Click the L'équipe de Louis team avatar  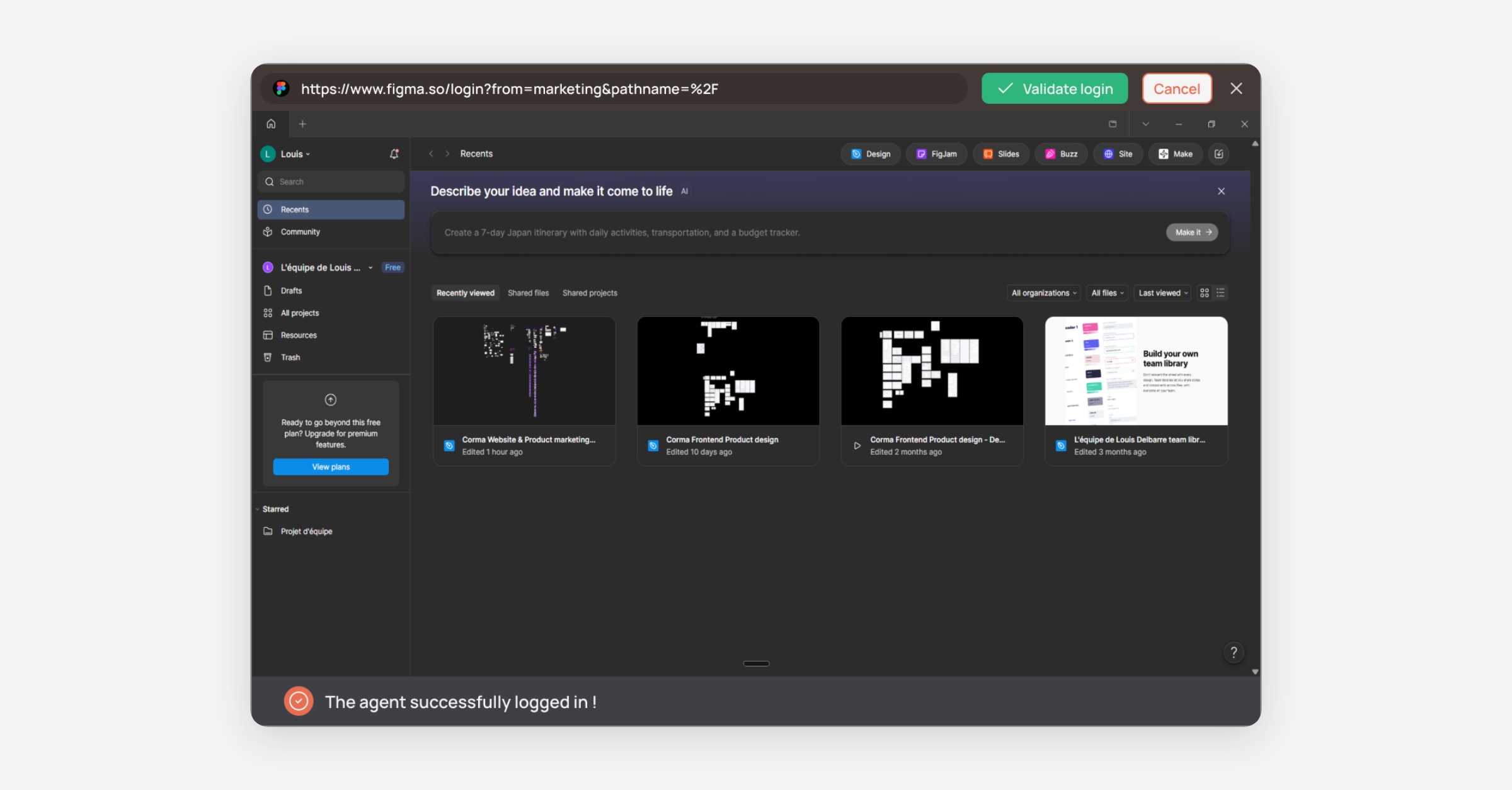click(268, 268)
